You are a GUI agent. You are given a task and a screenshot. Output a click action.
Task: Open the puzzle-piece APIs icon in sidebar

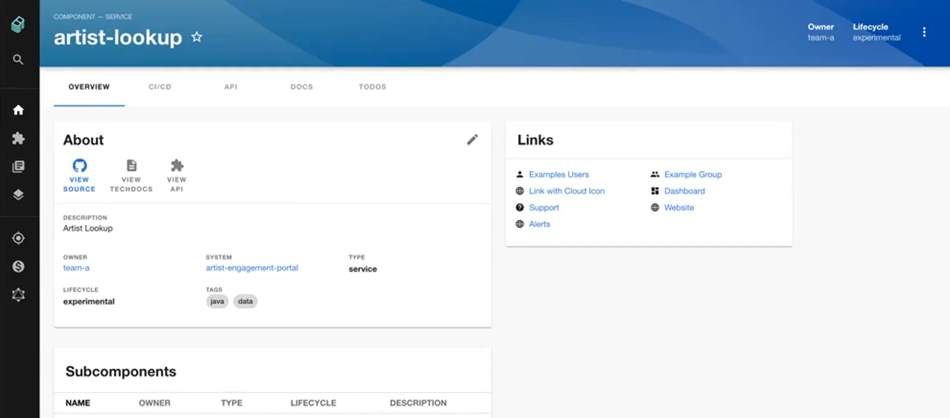(18, 138)
